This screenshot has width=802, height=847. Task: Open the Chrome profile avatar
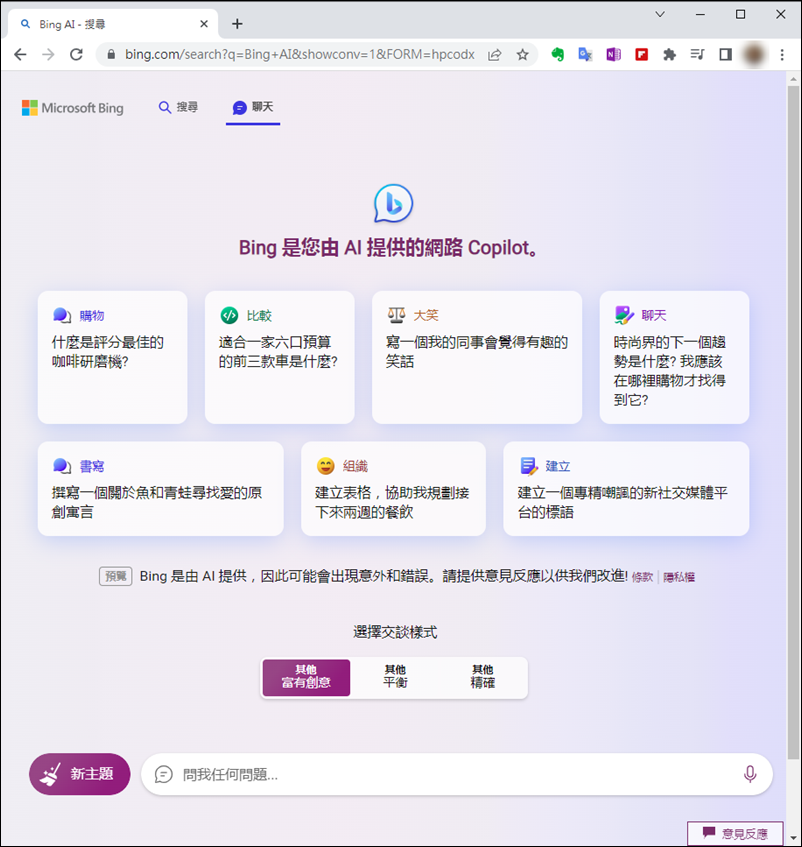(x=754, y=55)
